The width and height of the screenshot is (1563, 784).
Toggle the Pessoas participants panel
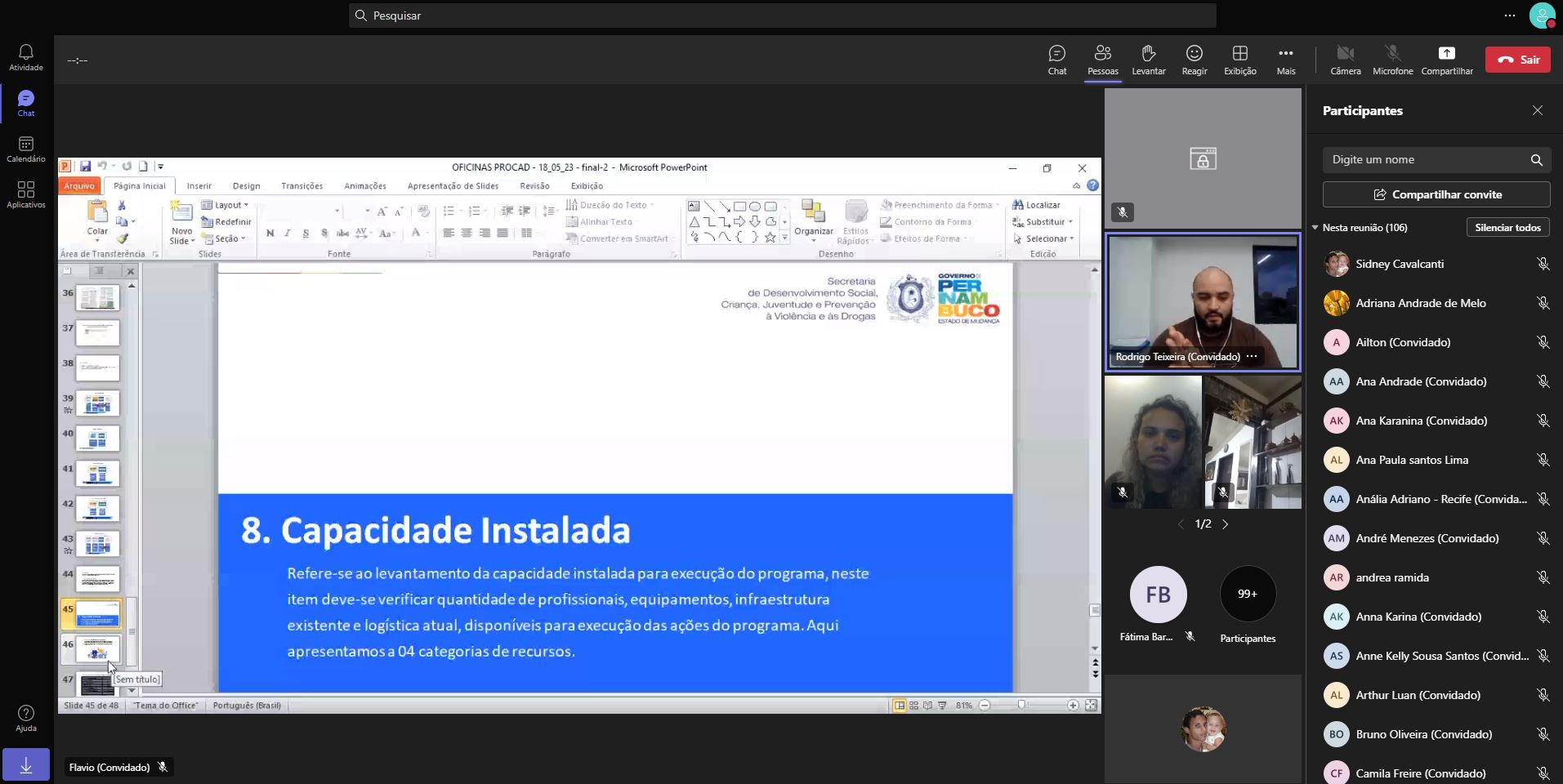pyautogui.click(x=1102, y=60)
